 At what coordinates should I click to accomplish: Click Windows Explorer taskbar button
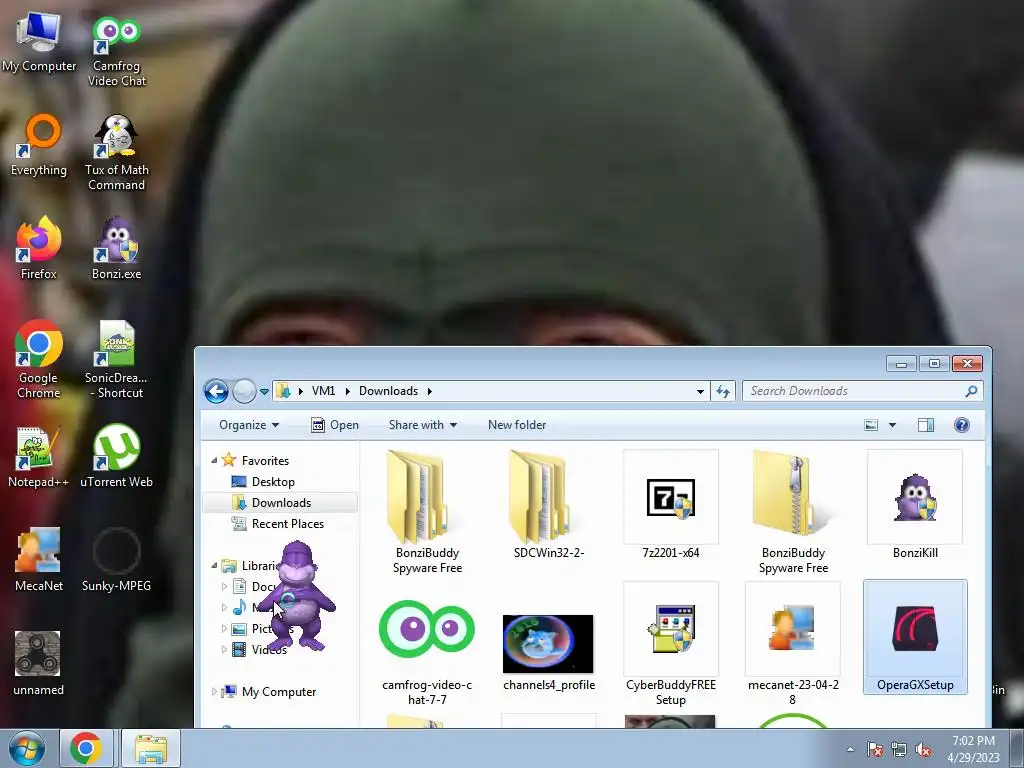150,748
